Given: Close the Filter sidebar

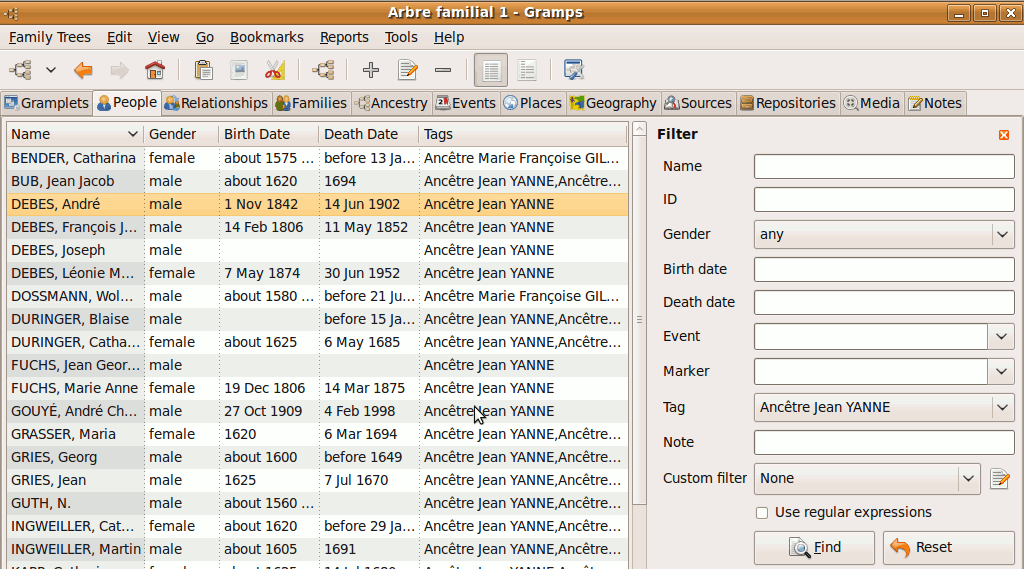Looking at the screenshot, I should point(1004,135).
